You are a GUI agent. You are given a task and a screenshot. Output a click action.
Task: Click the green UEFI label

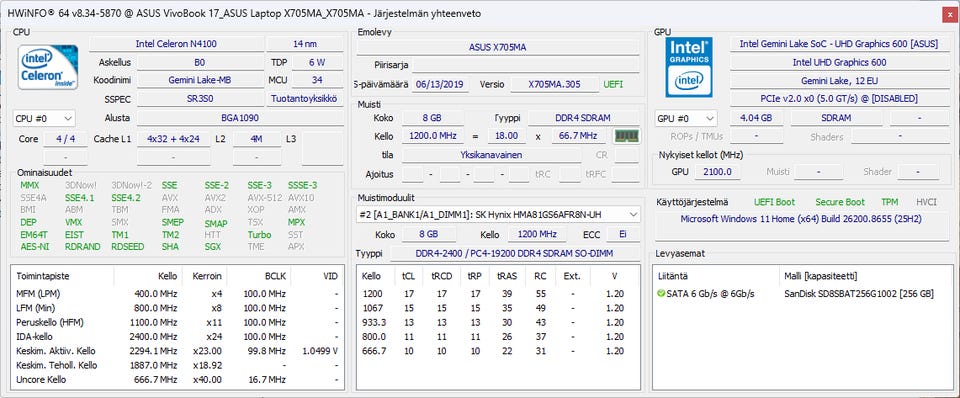click(x=613, y=84)
